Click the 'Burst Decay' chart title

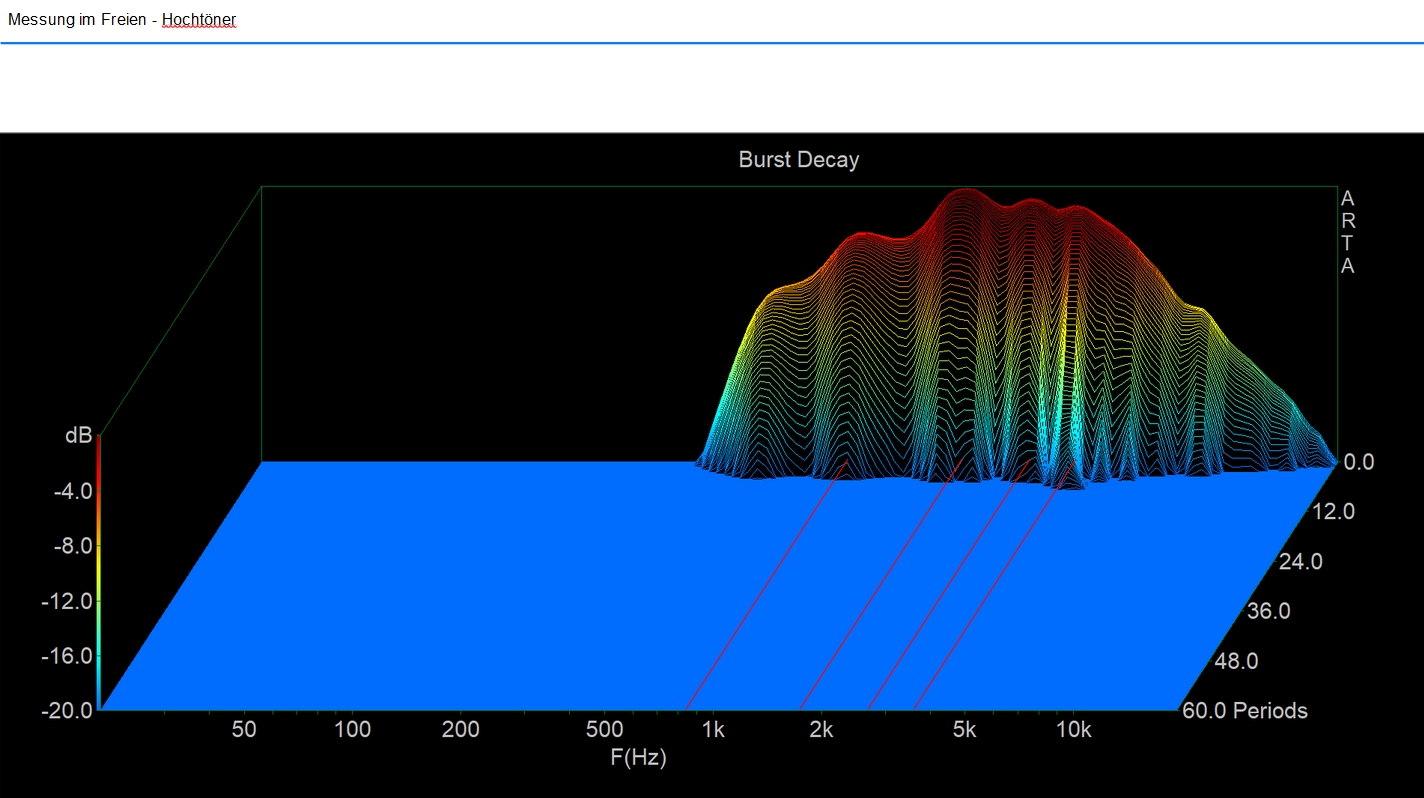(798, 160)
